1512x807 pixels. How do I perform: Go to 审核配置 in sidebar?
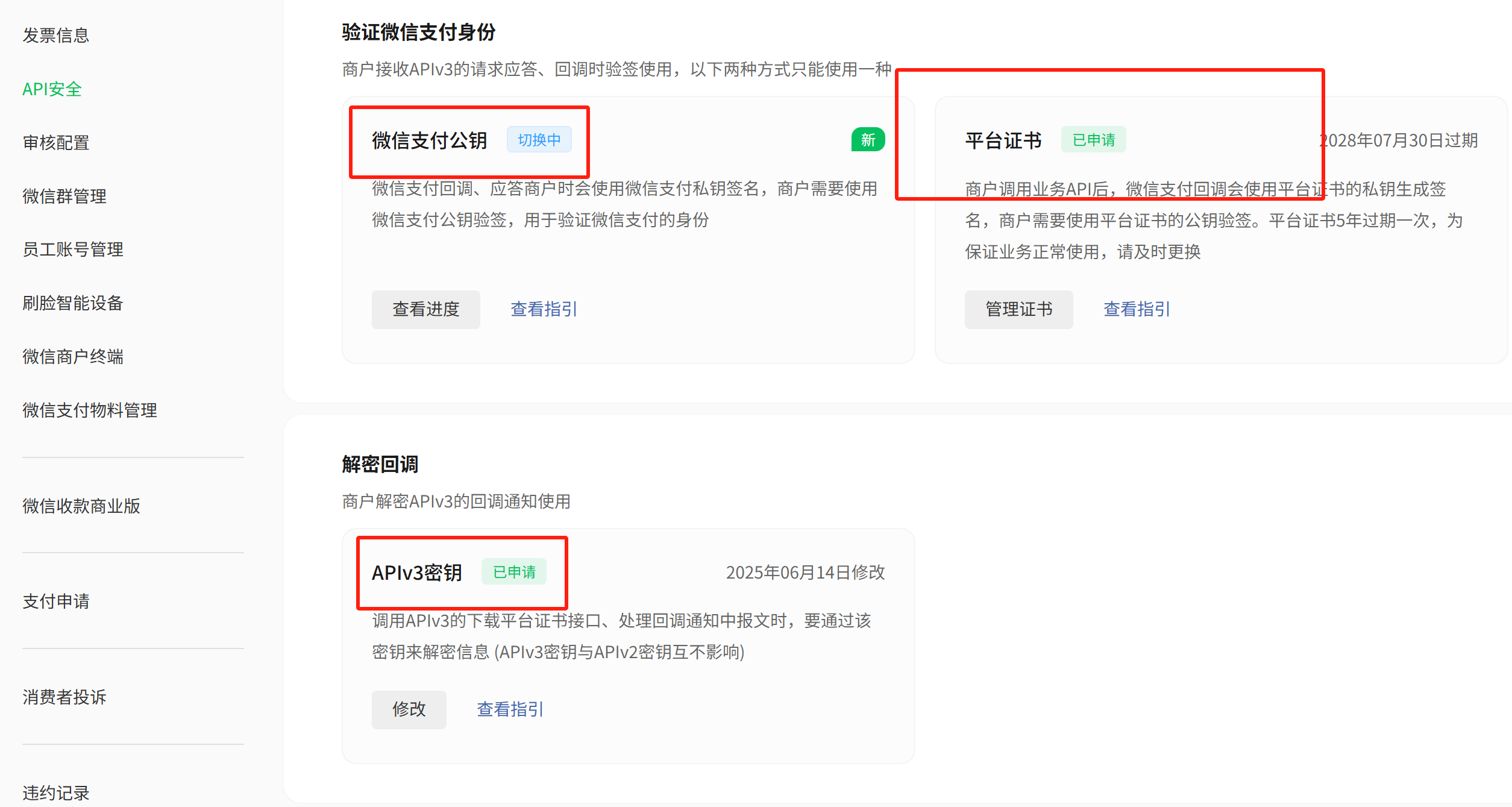coord(56,143)
